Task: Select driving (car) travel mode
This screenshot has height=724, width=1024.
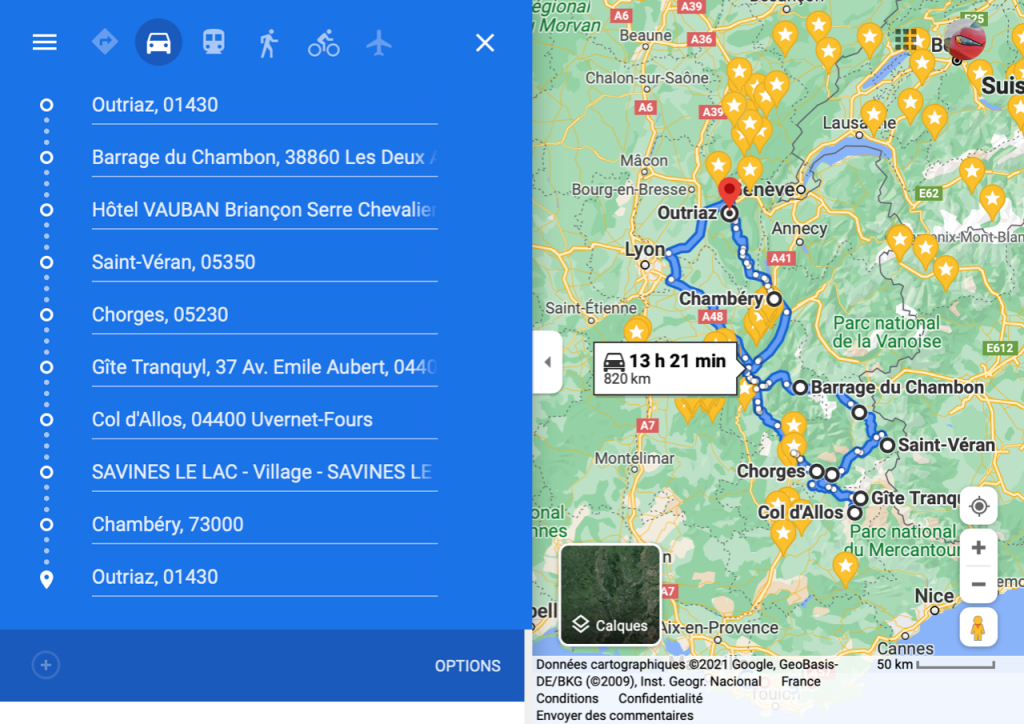Action: (158, 42)
